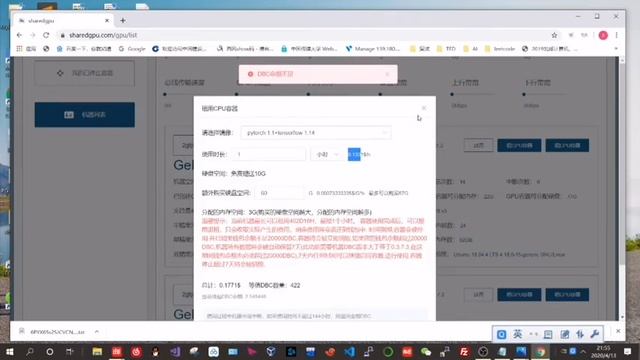Open WeChat from taskbar
The image size is (640, 360).
(426, 351)
